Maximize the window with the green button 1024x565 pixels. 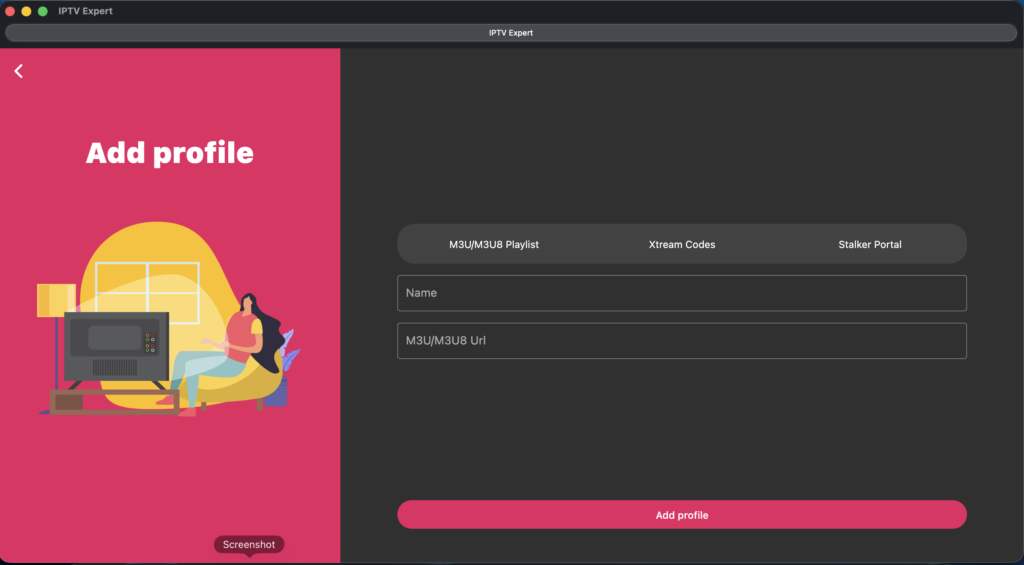coord(42,11)
